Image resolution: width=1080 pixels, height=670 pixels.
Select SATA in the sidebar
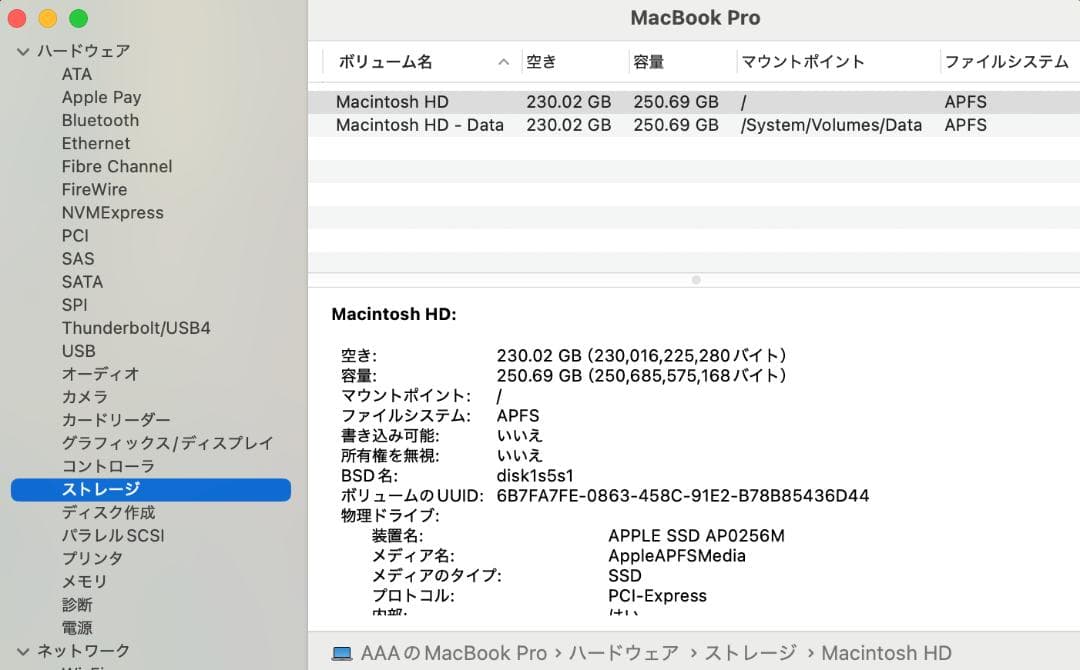[x=82, y=282]
